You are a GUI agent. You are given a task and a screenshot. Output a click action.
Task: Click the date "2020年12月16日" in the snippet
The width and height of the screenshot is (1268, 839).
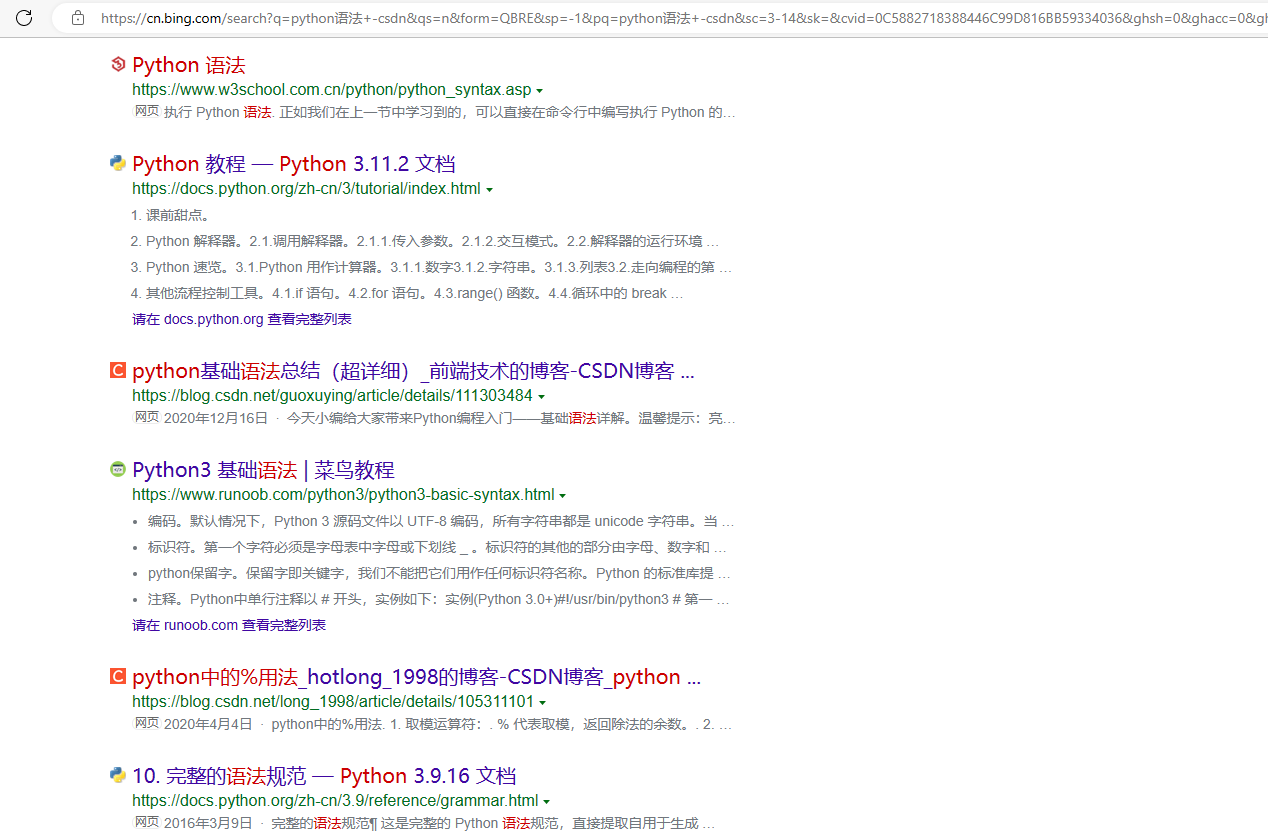[216, 418]
